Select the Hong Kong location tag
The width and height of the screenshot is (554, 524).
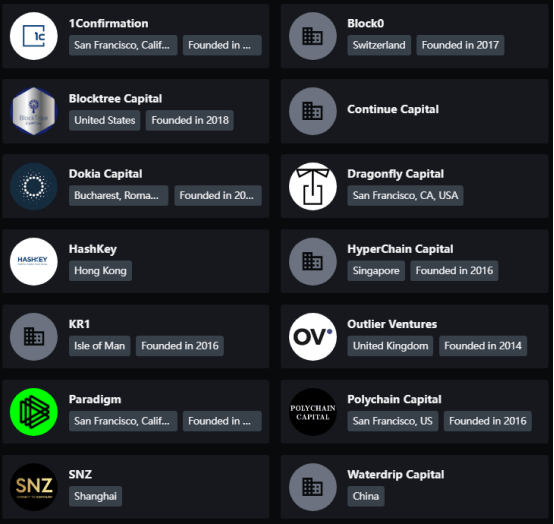point(100,271)
